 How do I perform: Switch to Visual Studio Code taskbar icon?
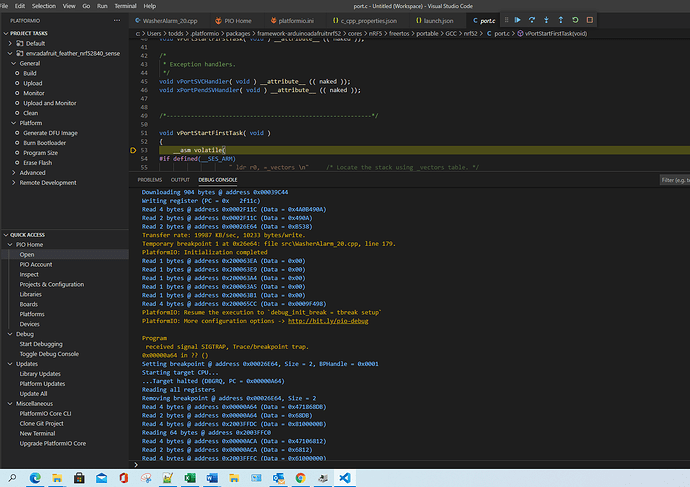[345, 478]
